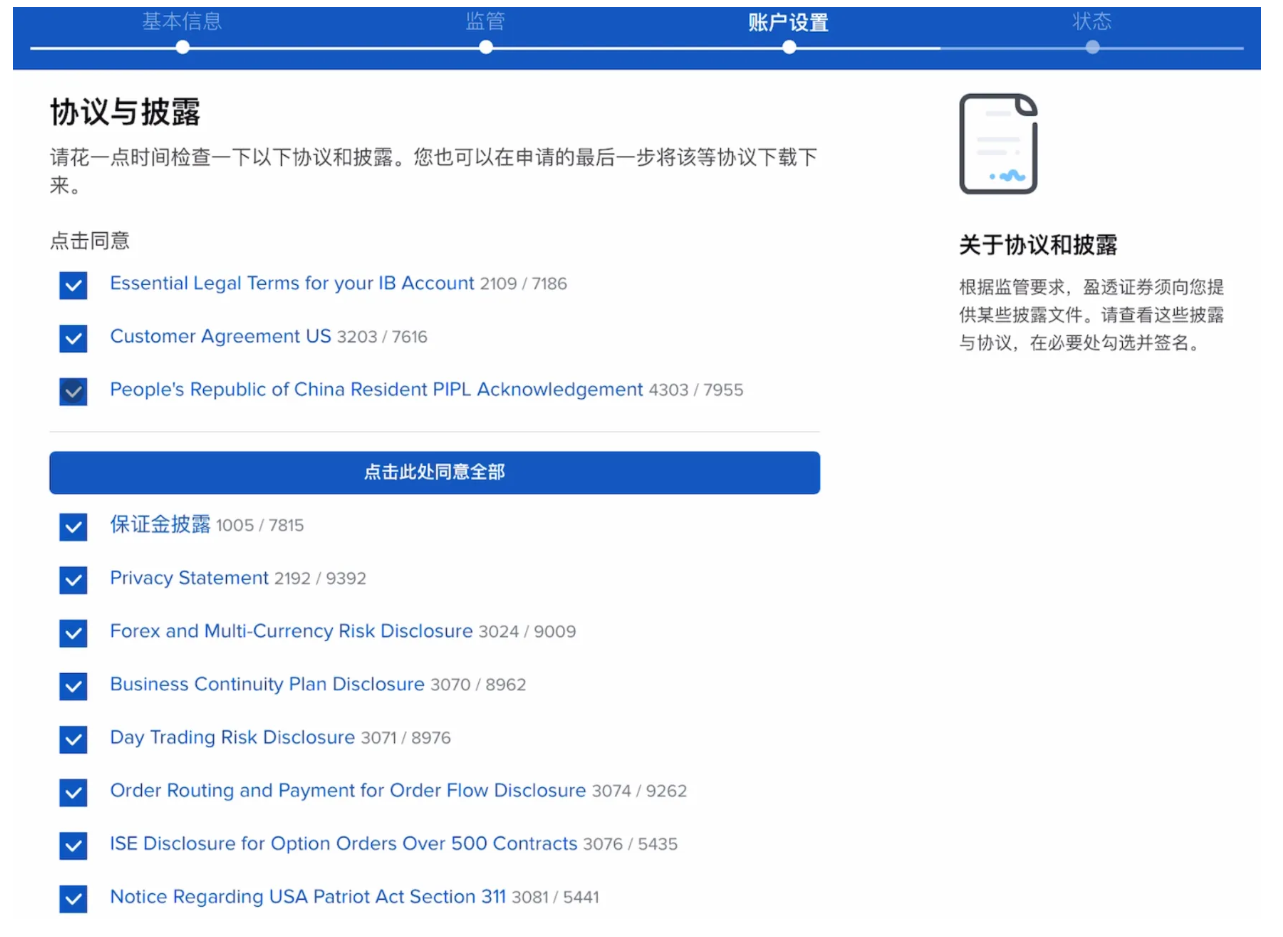Screen dimensions: 1283x937
Task: Deselect the 保证金披露 checkbox
Action: point(73,527)
